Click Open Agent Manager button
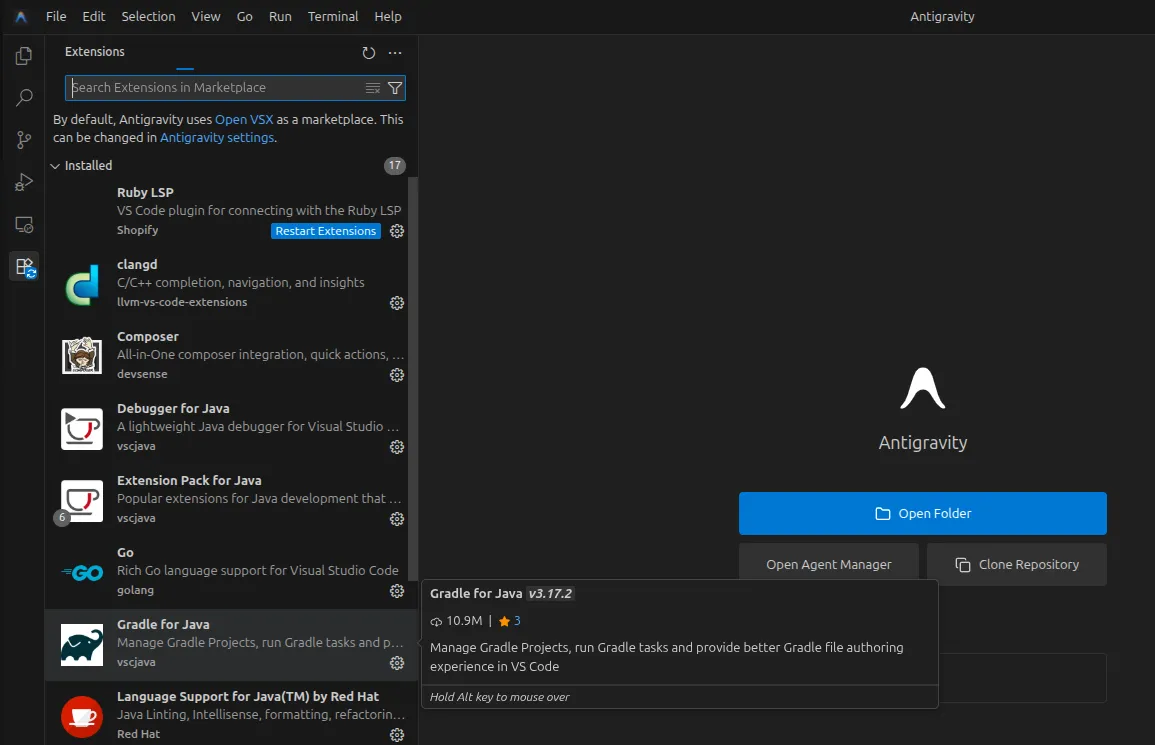 click(829, 564)
